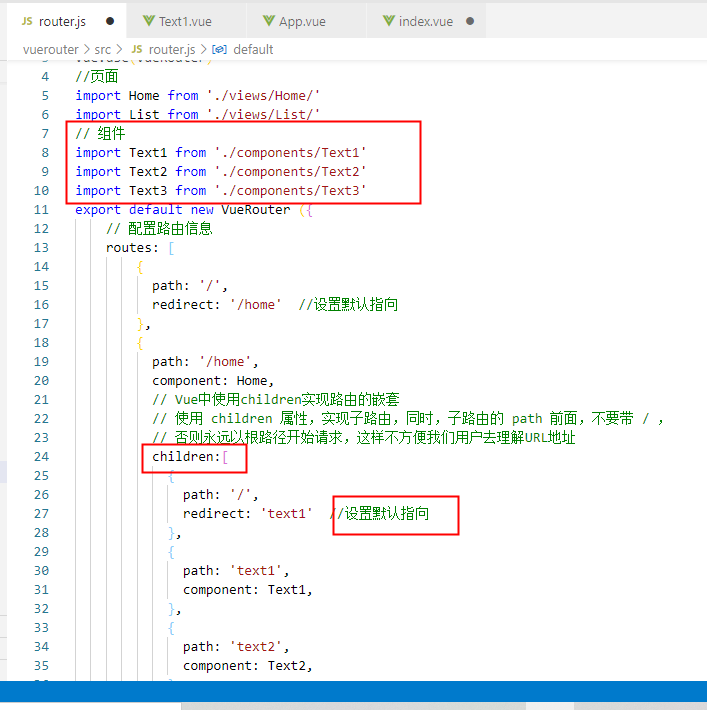Click the JS icon on router.js tab
The height and width of the screenshot is (710, 707).
pos(27,21)
